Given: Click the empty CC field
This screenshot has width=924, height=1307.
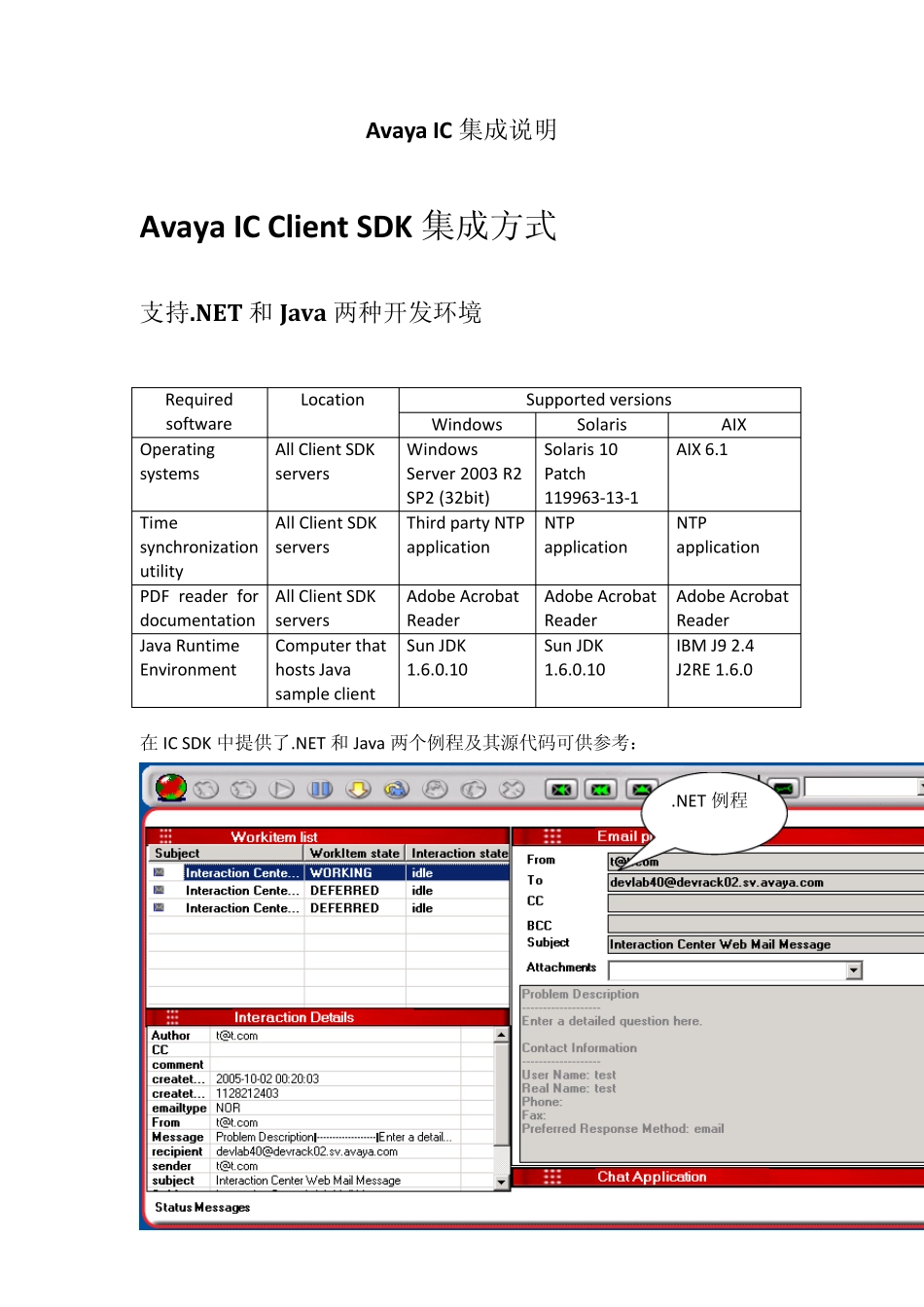Looking at the screenshot, I should 765,902.
